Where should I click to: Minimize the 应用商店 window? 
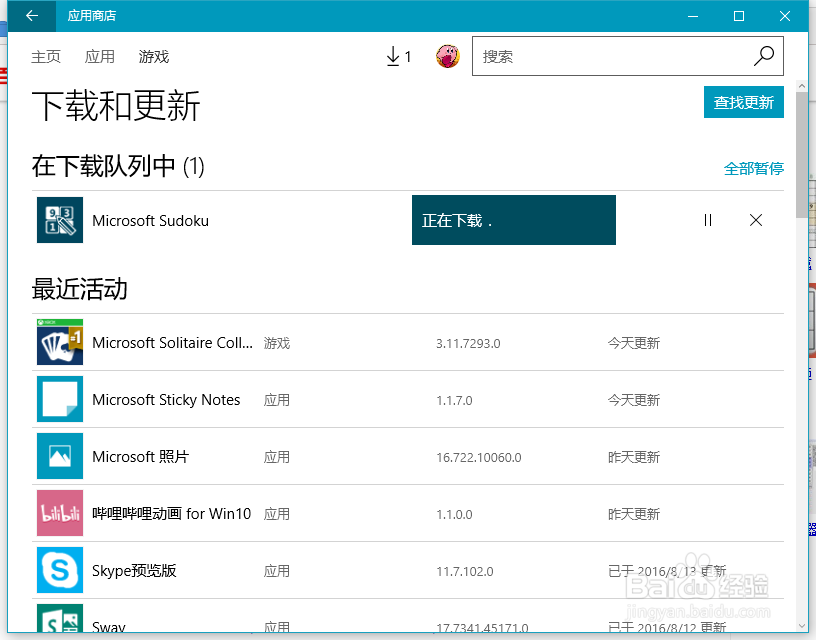click(693, 16)
